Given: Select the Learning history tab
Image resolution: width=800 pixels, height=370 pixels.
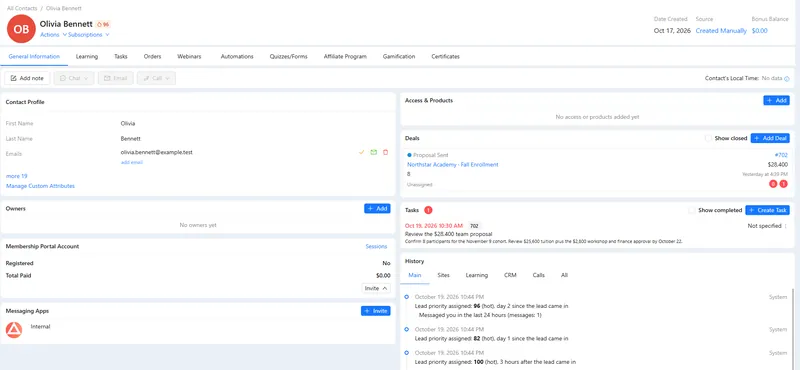Looking at the screenshot, I should (x=477, y=275).
